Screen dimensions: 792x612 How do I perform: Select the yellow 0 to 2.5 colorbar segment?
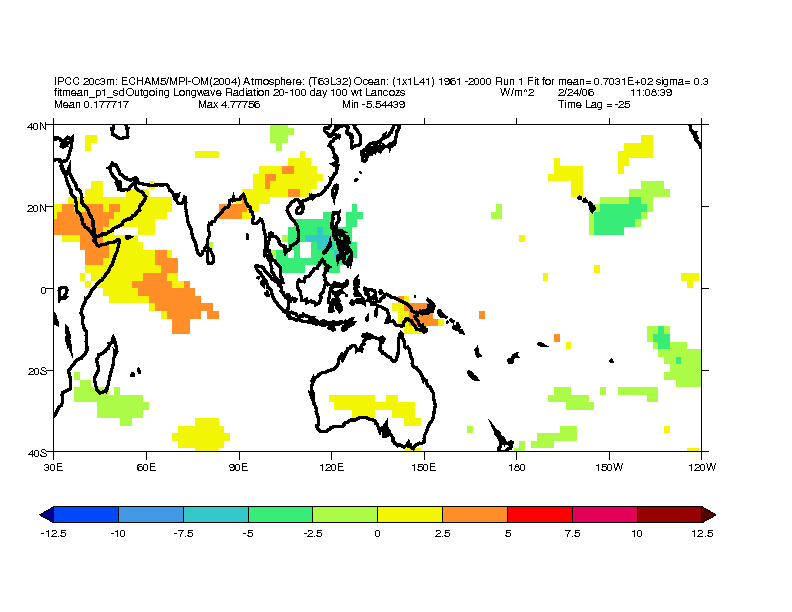pos(410,514)
